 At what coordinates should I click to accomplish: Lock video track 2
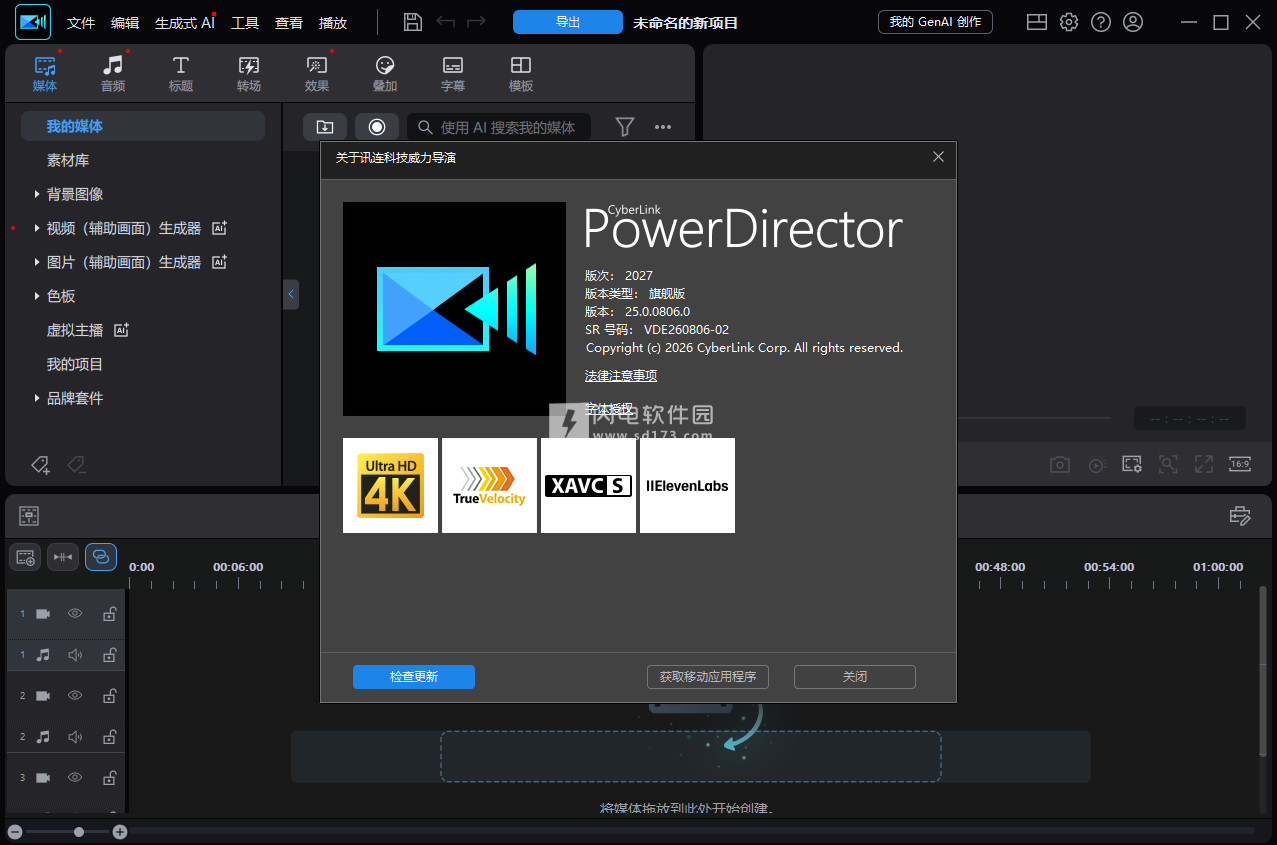(109, 695)
